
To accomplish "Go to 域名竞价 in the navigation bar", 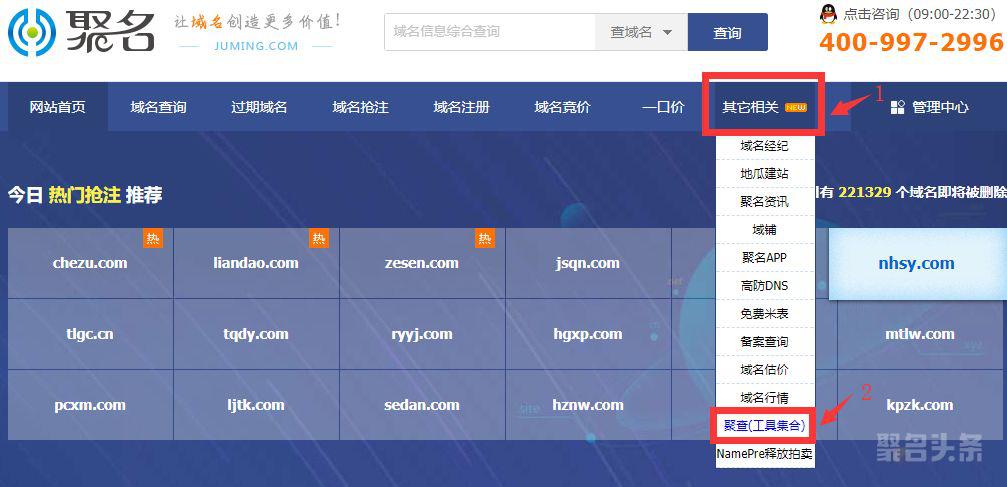I will (x=562, y=107).
